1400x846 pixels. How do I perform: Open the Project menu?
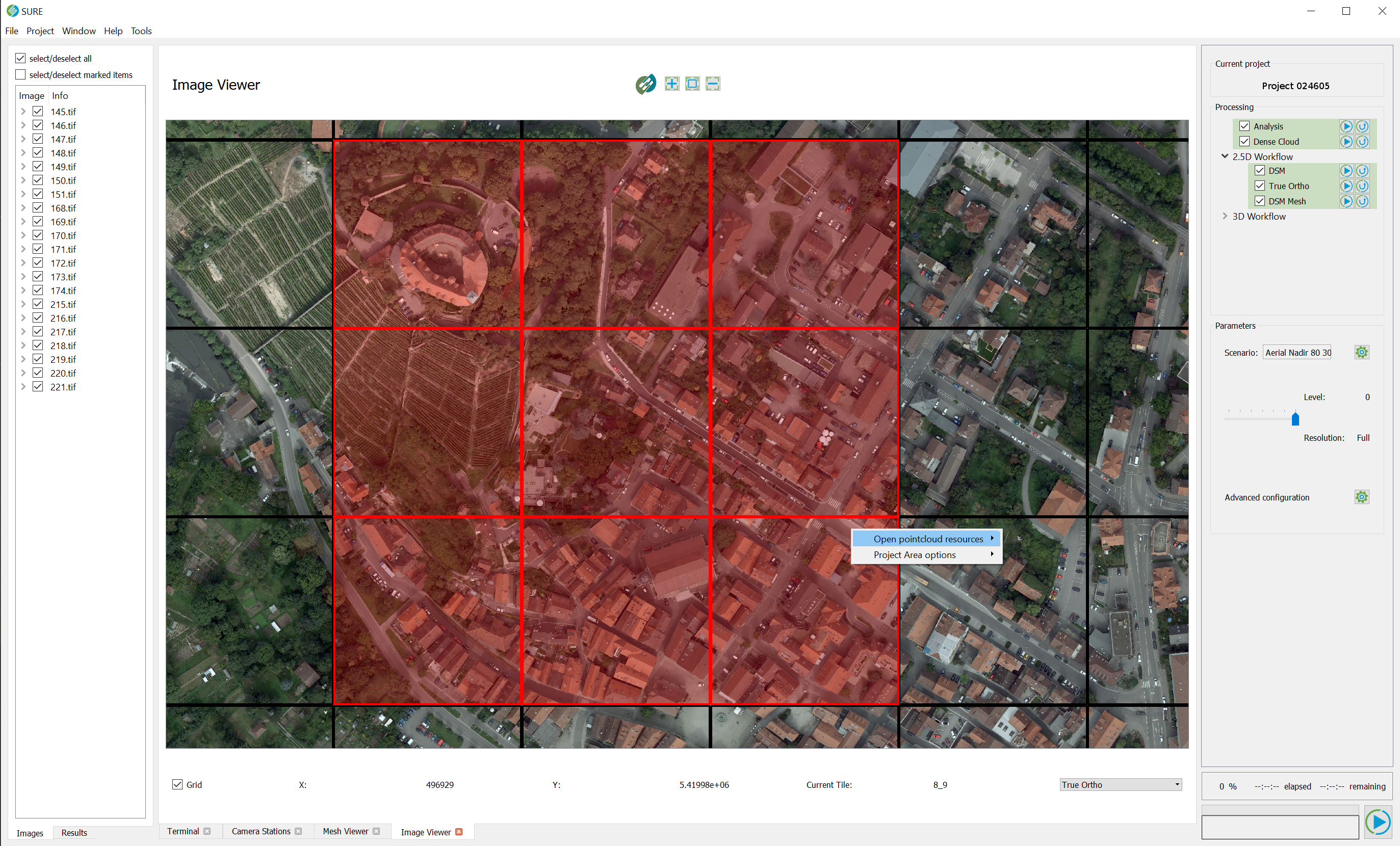pos(40,31)
